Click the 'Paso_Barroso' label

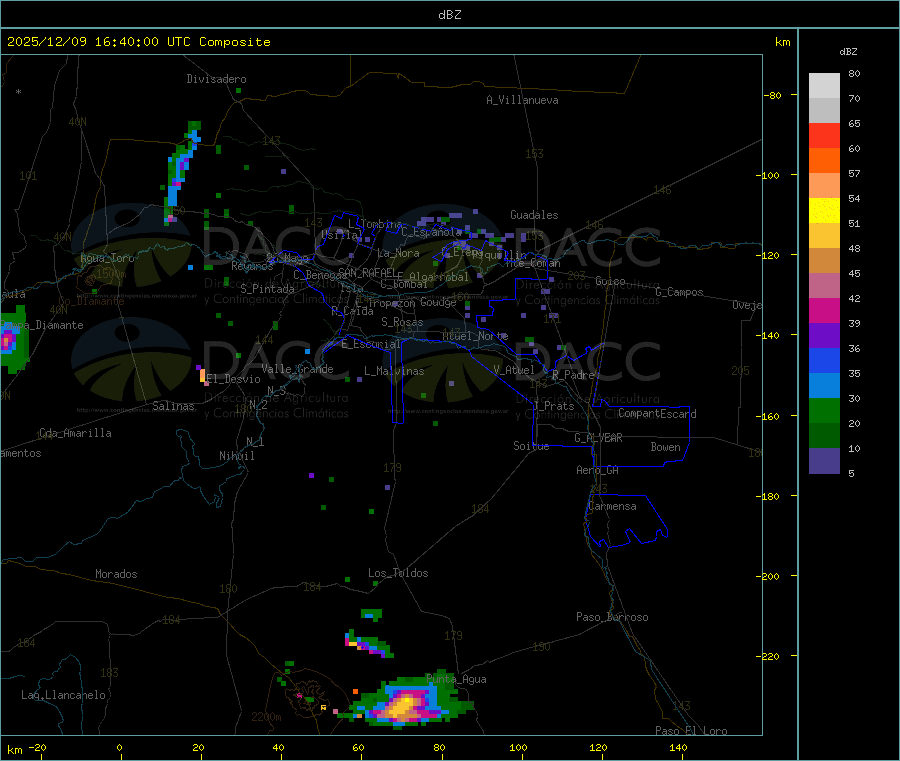(x=612, y=617)
